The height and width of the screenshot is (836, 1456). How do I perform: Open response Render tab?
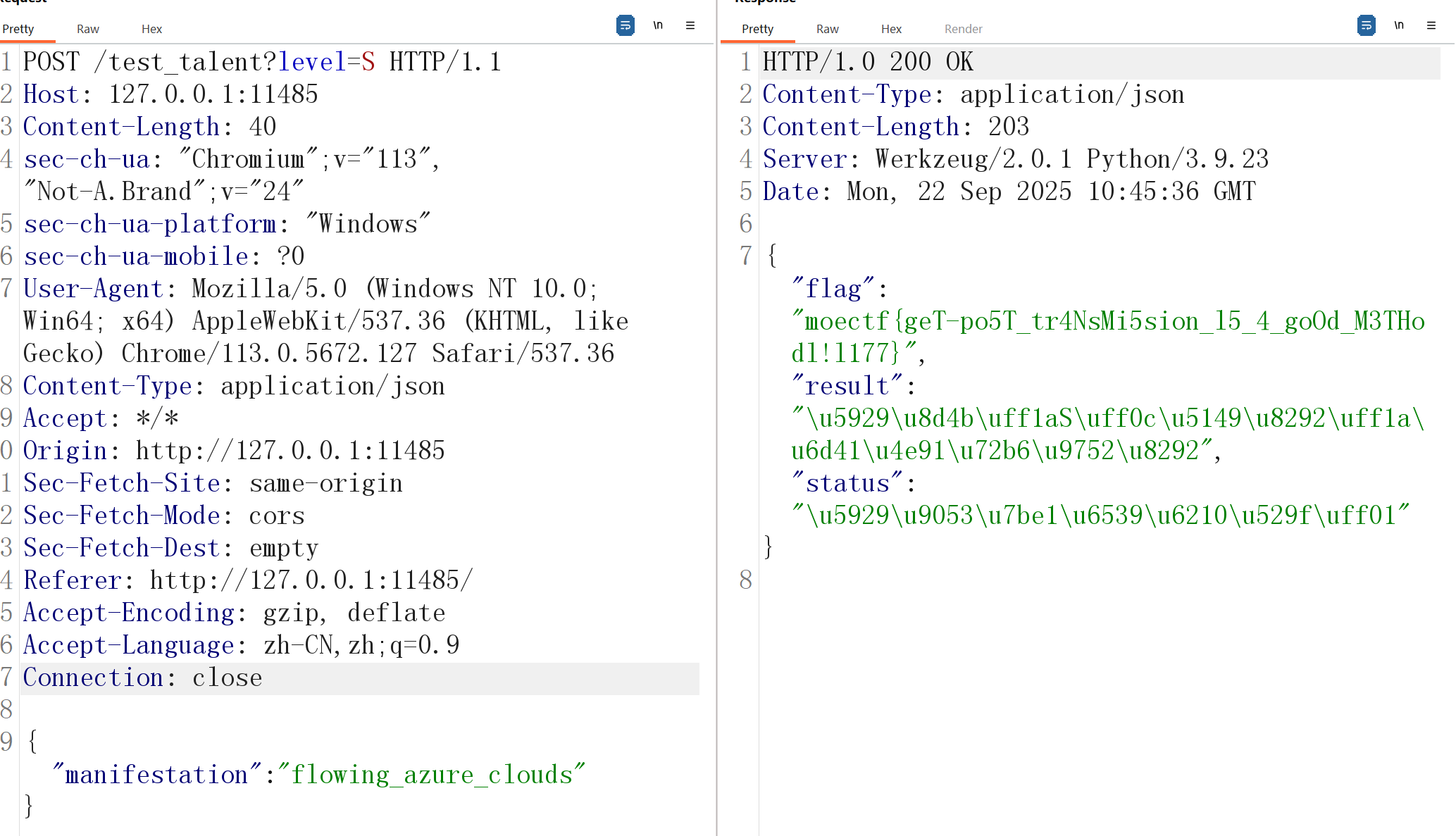coord(963,29)
